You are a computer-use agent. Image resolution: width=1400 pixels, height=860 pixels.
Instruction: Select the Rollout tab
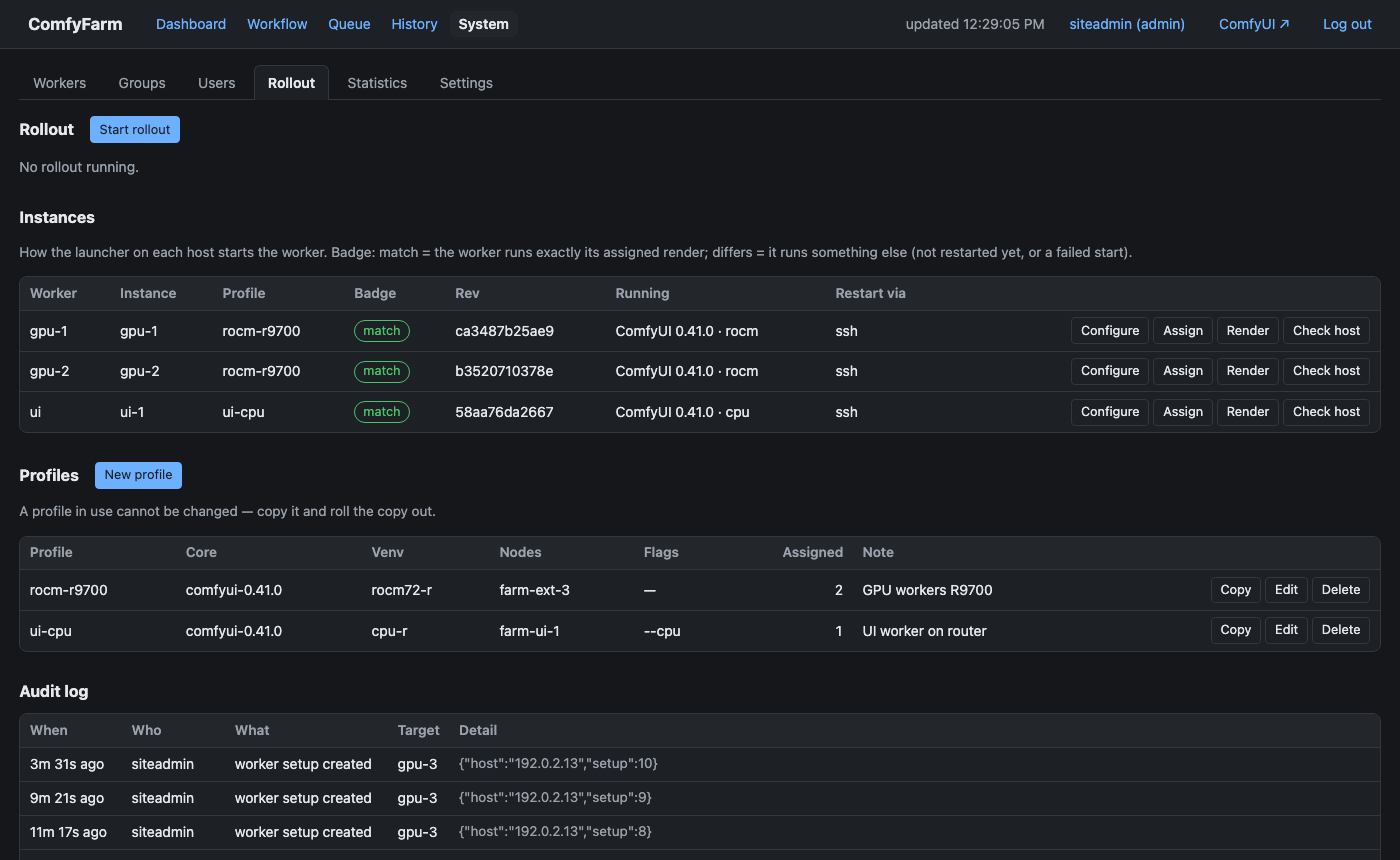tap(291, 83)
